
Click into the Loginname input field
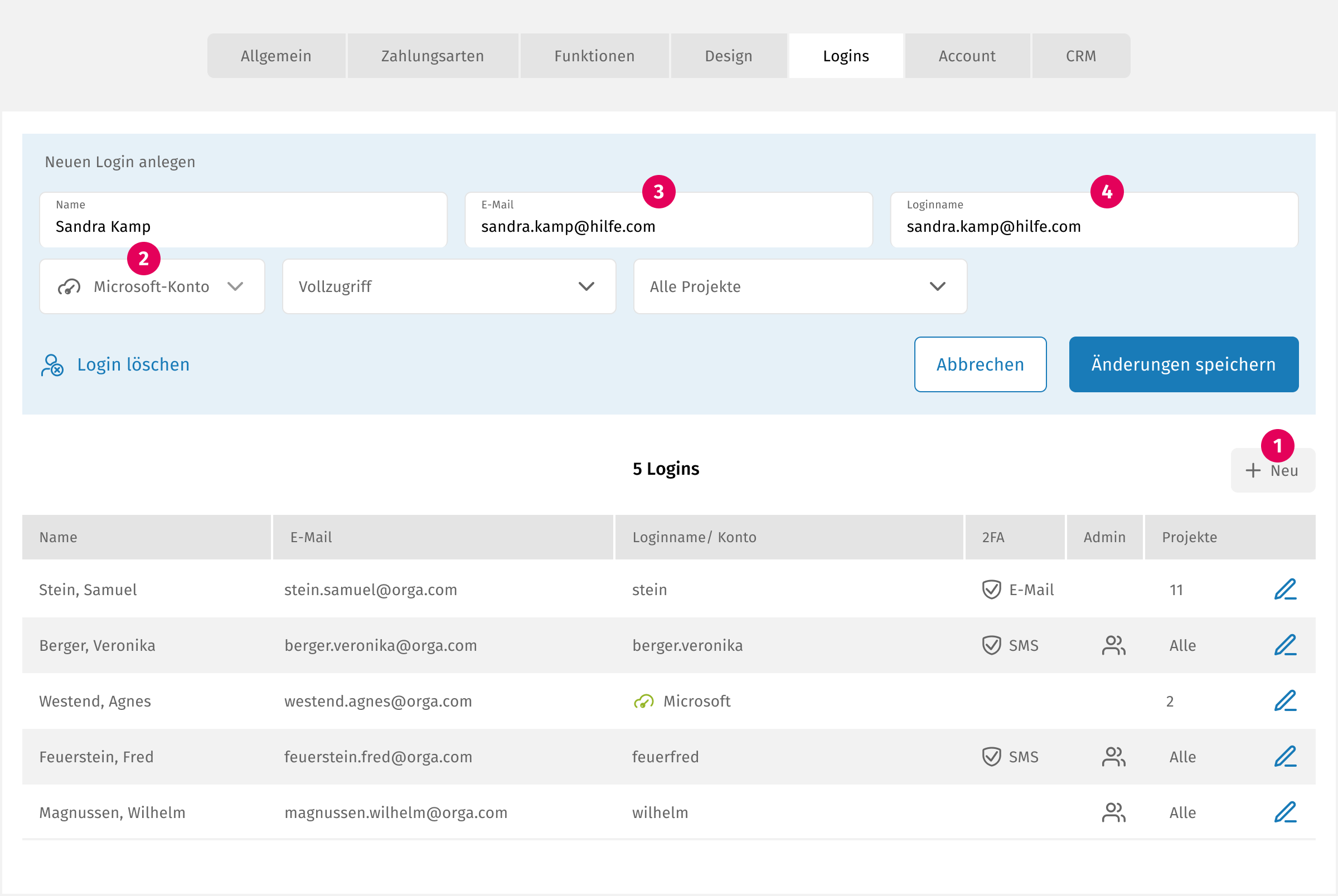pos(1093,226)
